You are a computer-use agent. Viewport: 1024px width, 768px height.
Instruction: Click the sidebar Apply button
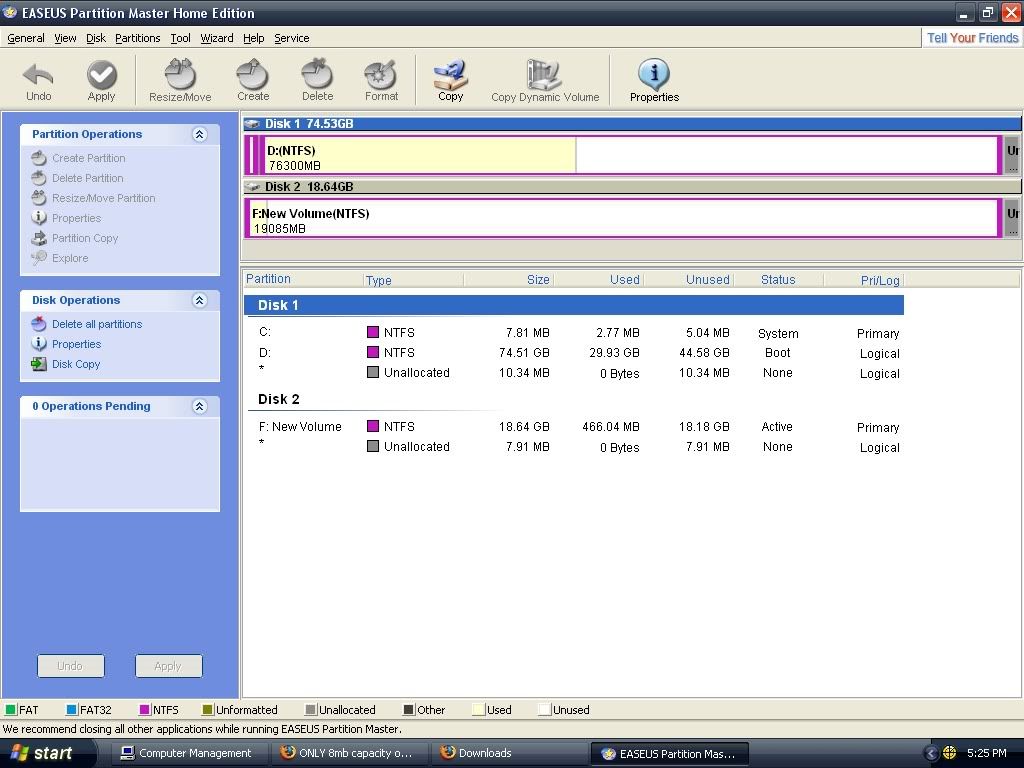point(168,666)
